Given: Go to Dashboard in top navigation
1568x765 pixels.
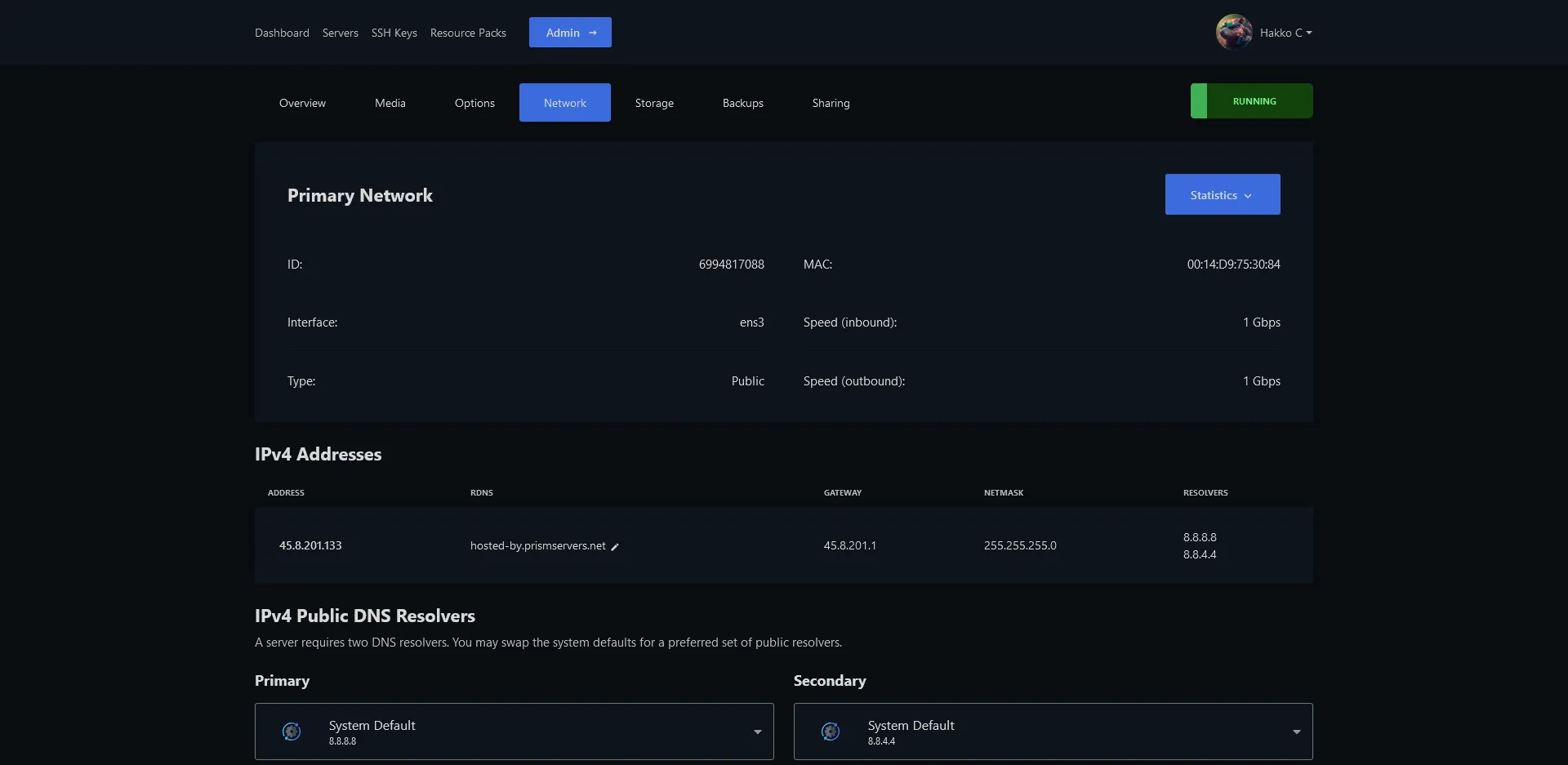Looking at the screenshot, I should click(x=282, y=33).
